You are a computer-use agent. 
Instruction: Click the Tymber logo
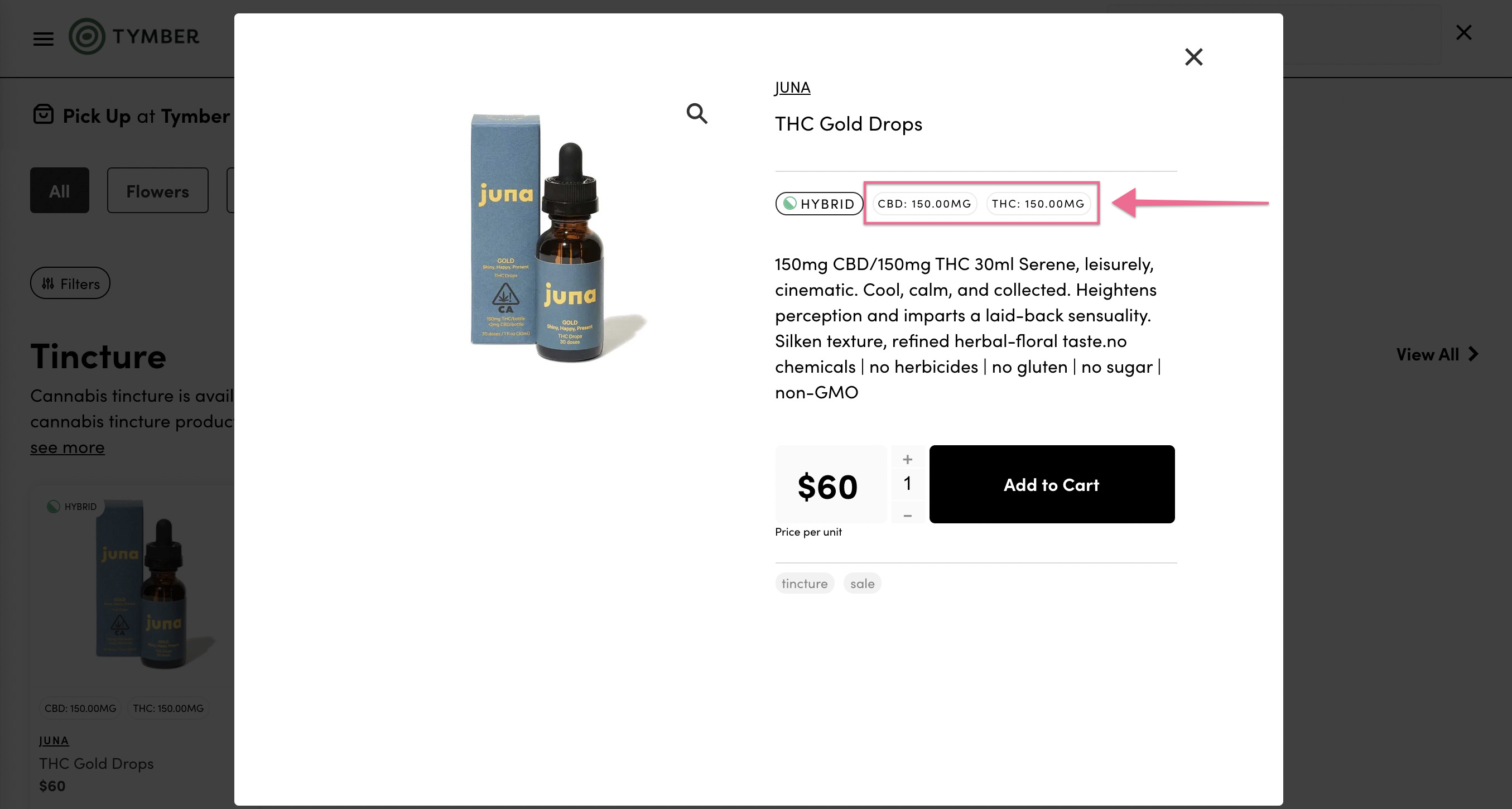point(134,36)
